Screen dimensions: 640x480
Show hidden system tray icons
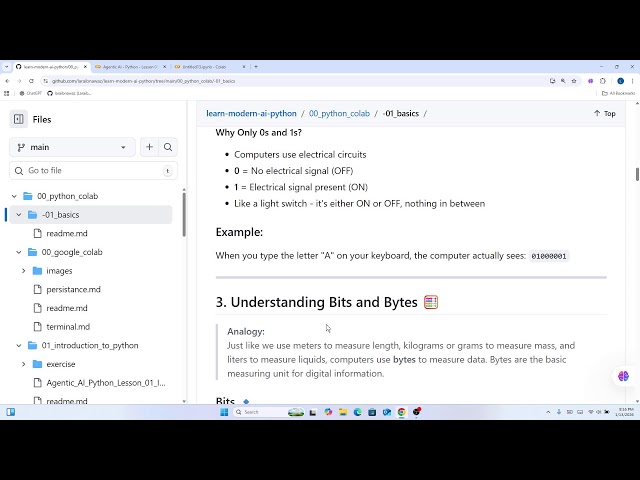(x=548, y=412)
